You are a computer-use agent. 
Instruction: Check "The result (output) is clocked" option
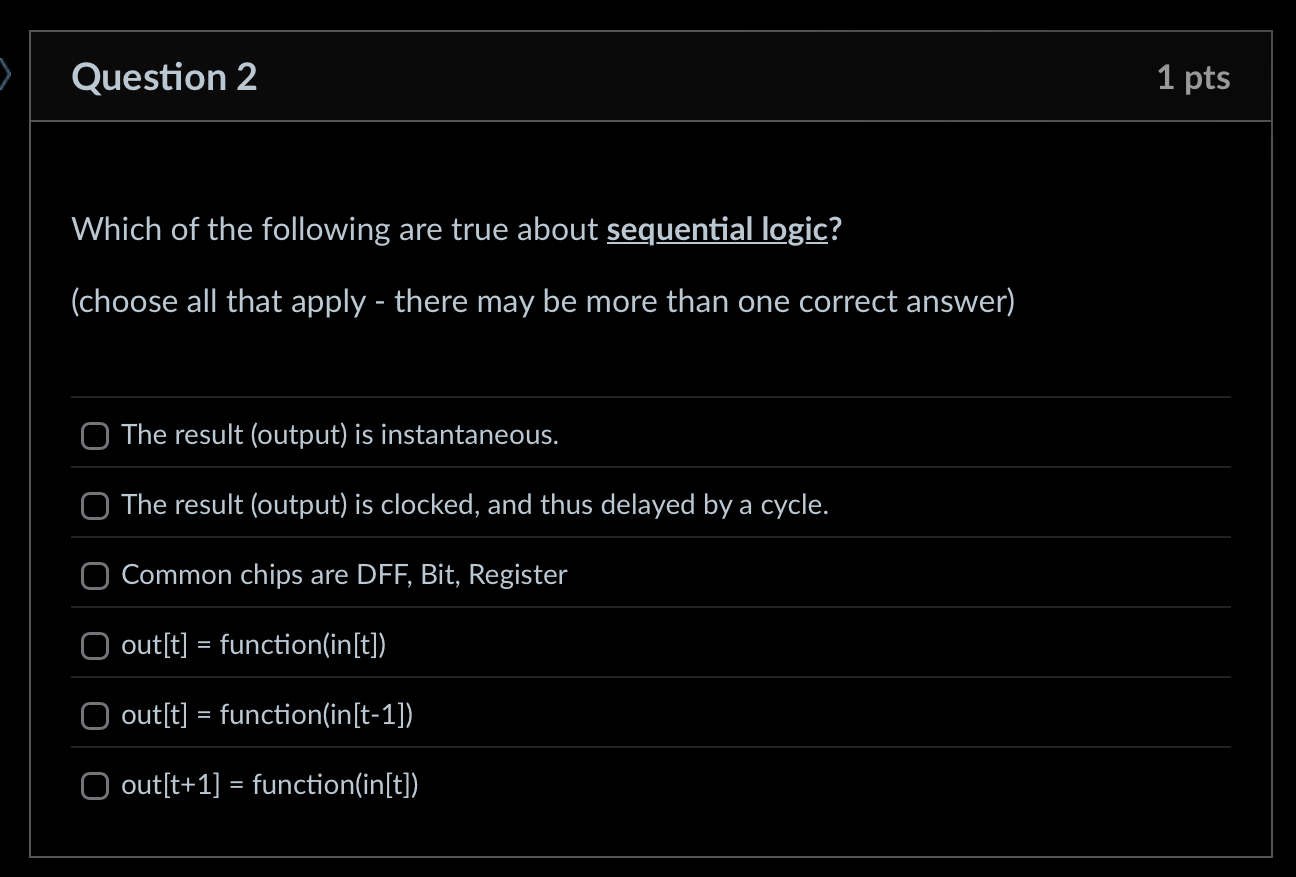tap(94, 505)
